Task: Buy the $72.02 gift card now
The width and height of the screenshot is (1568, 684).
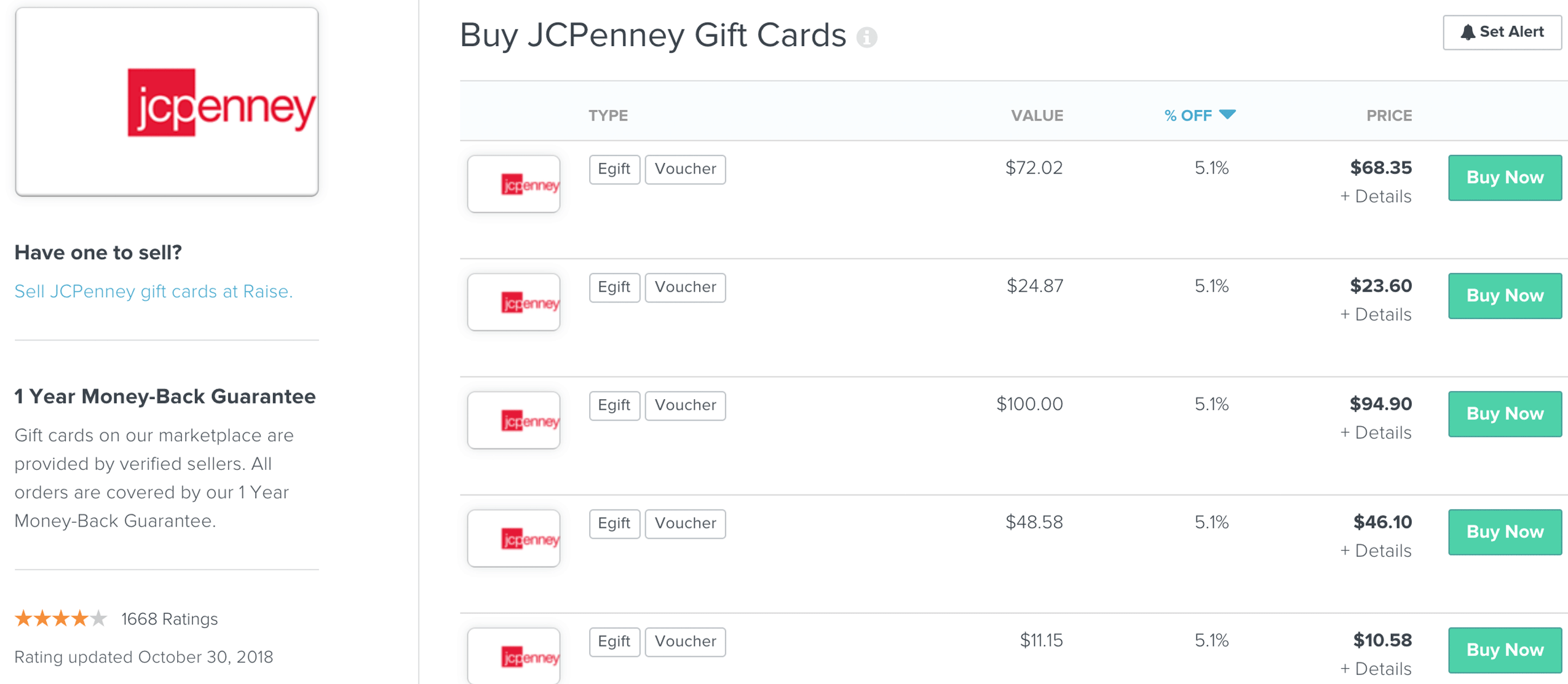Action: pos(1504,178)
